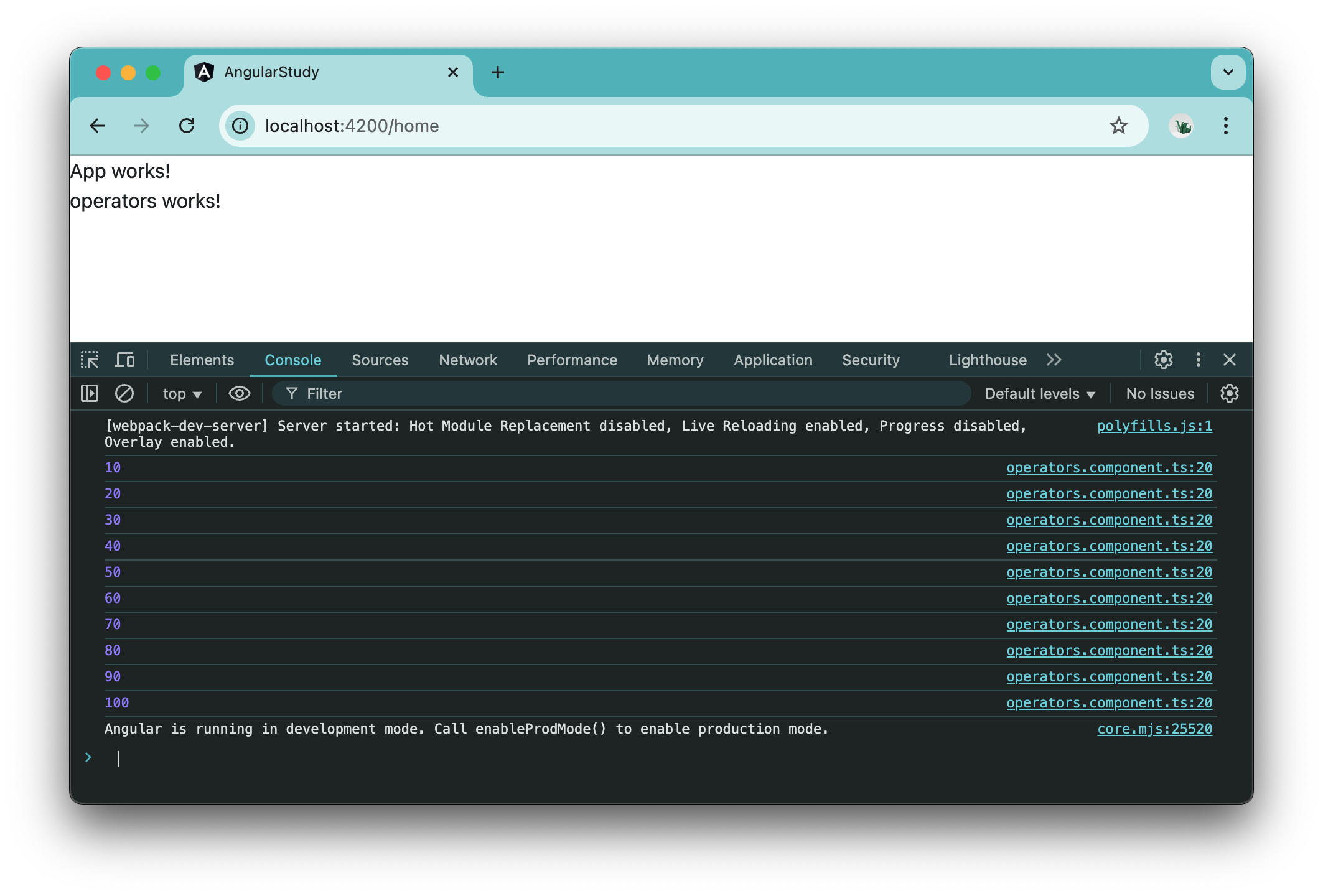Open DevTools settings gear
The height and width of the screenshot is (896, 1323).
click(1162, 360)
